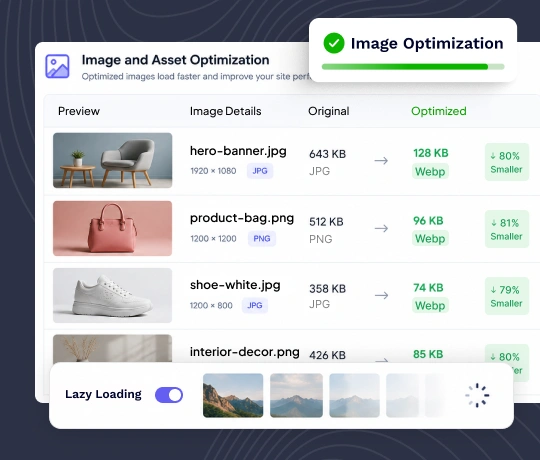Select the second lazy-loaded mountain thumbnail
The width and height of the screenshot is (540, 460).
297,395
